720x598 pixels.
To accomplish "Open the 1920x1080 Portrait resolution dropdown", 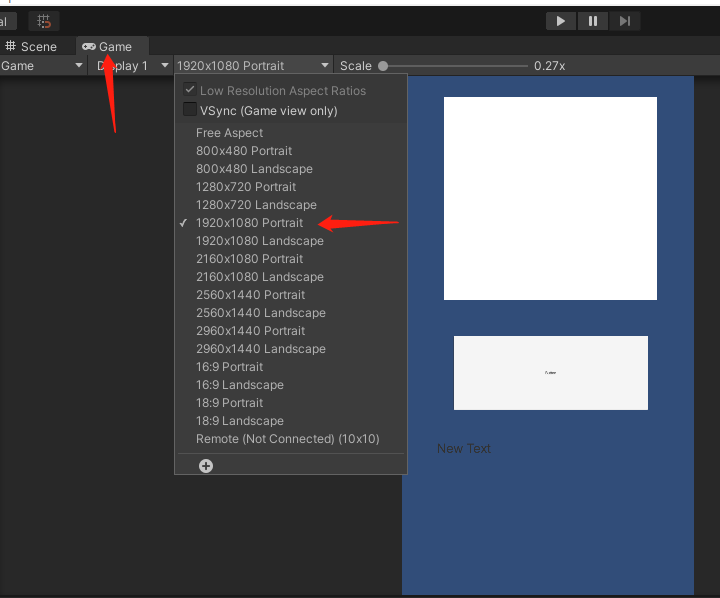I will click(253, 66).
